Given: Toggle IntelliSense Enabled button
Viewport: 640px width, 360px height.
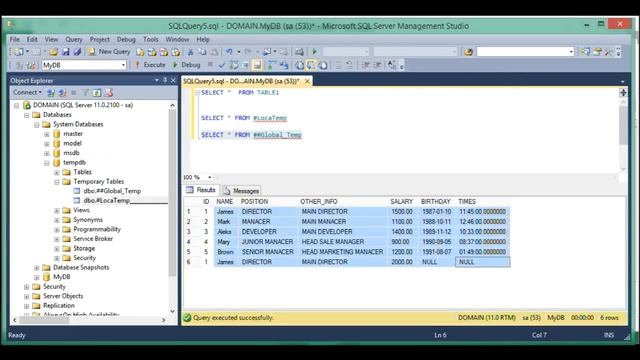Looking at the screenshot, I should click(x=257, y=65).
